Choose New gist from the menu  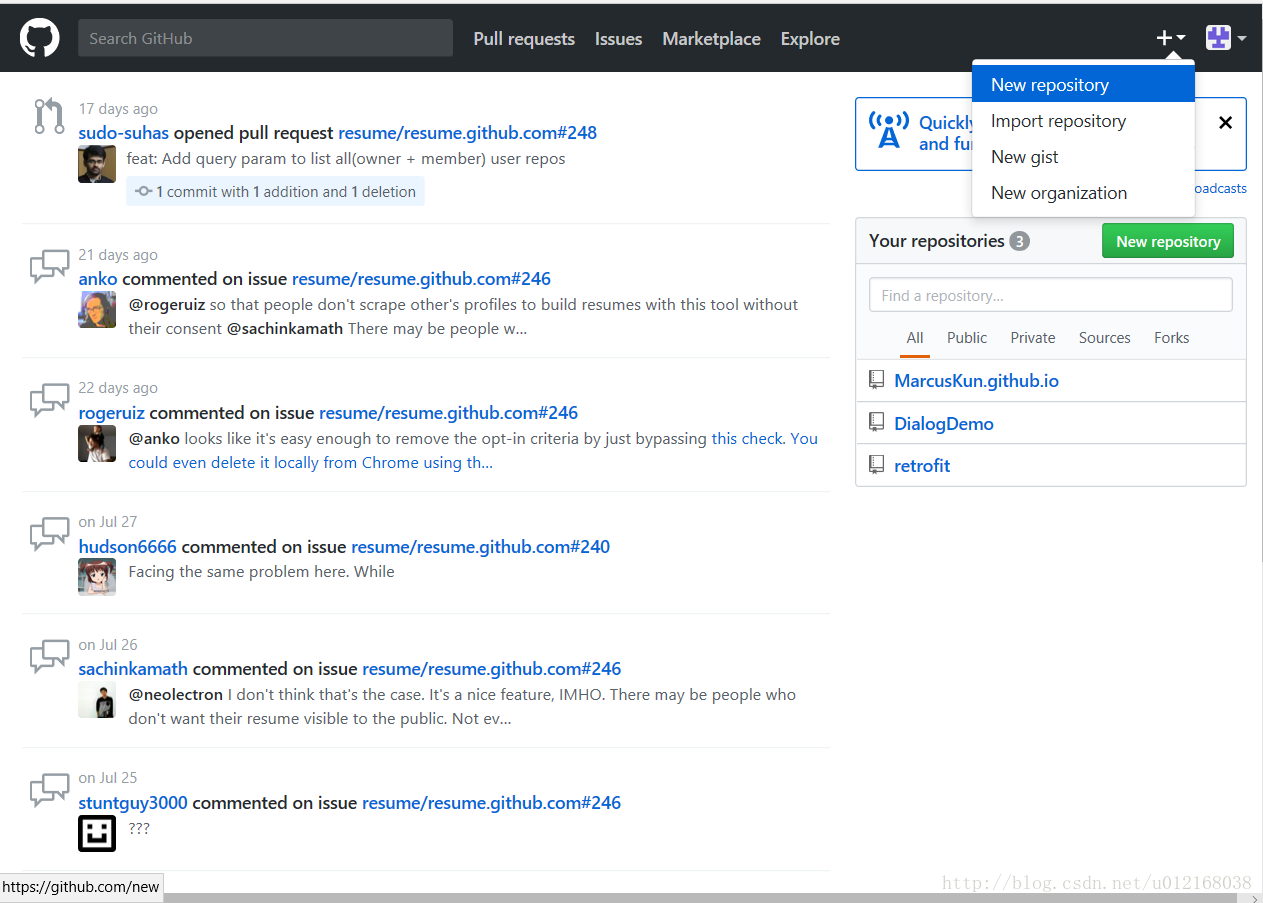1083,157
